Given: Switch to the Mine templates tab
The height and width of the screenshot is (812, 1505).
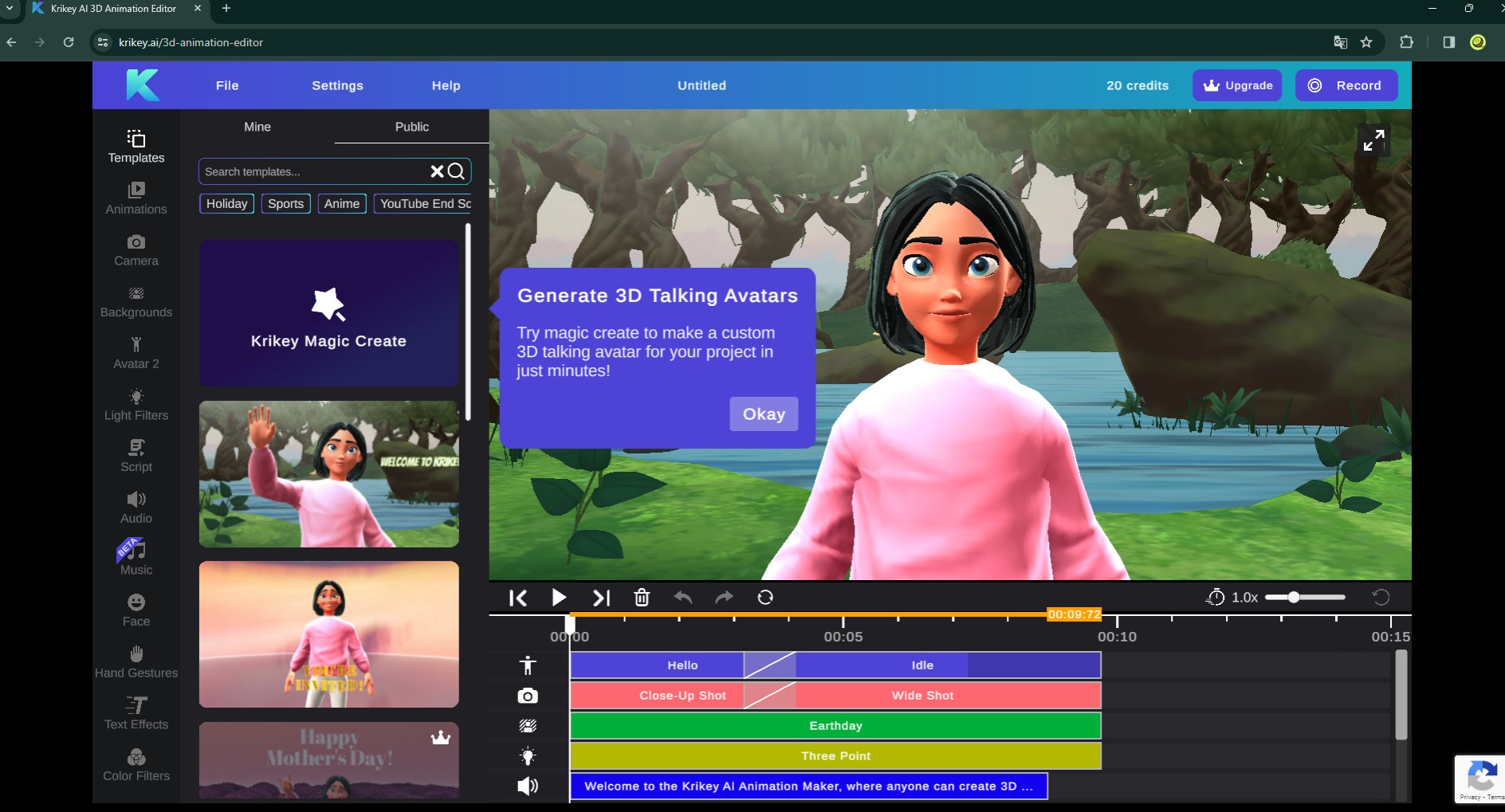Looking at the screenshot, I should point(257,127).
